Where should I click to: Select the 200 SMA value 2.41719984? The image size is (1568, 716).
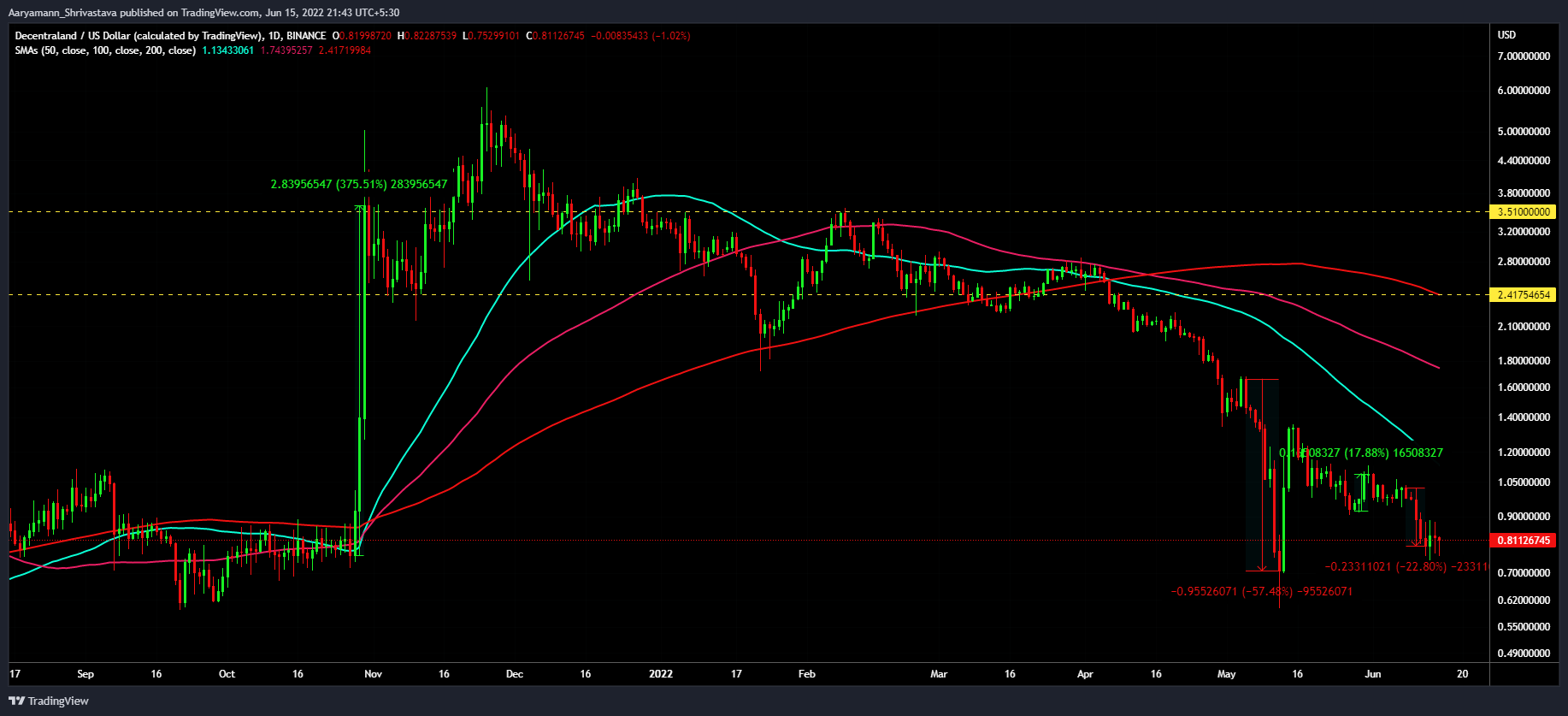pyautogui.click(x=345, y=50)
